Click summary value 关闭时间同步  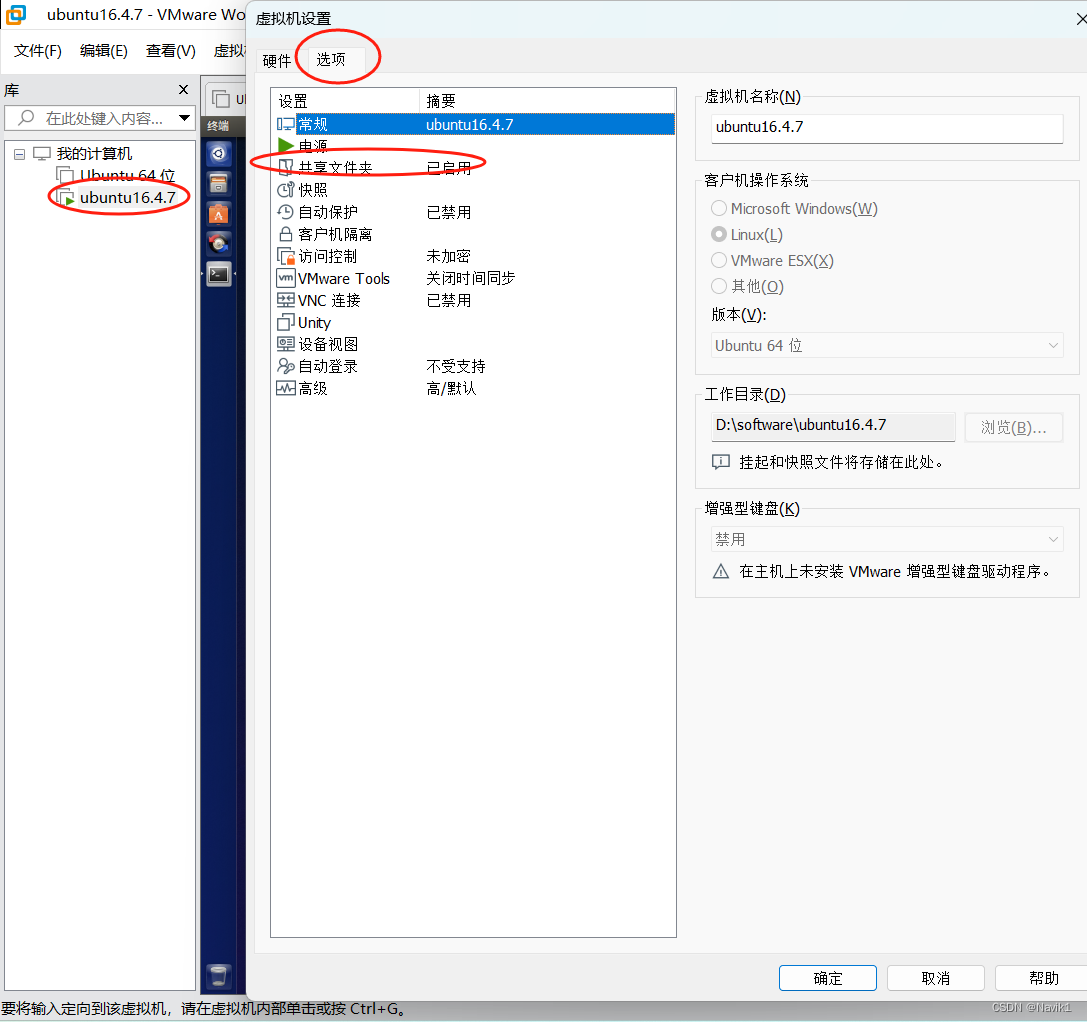click(x=470, y=278)
